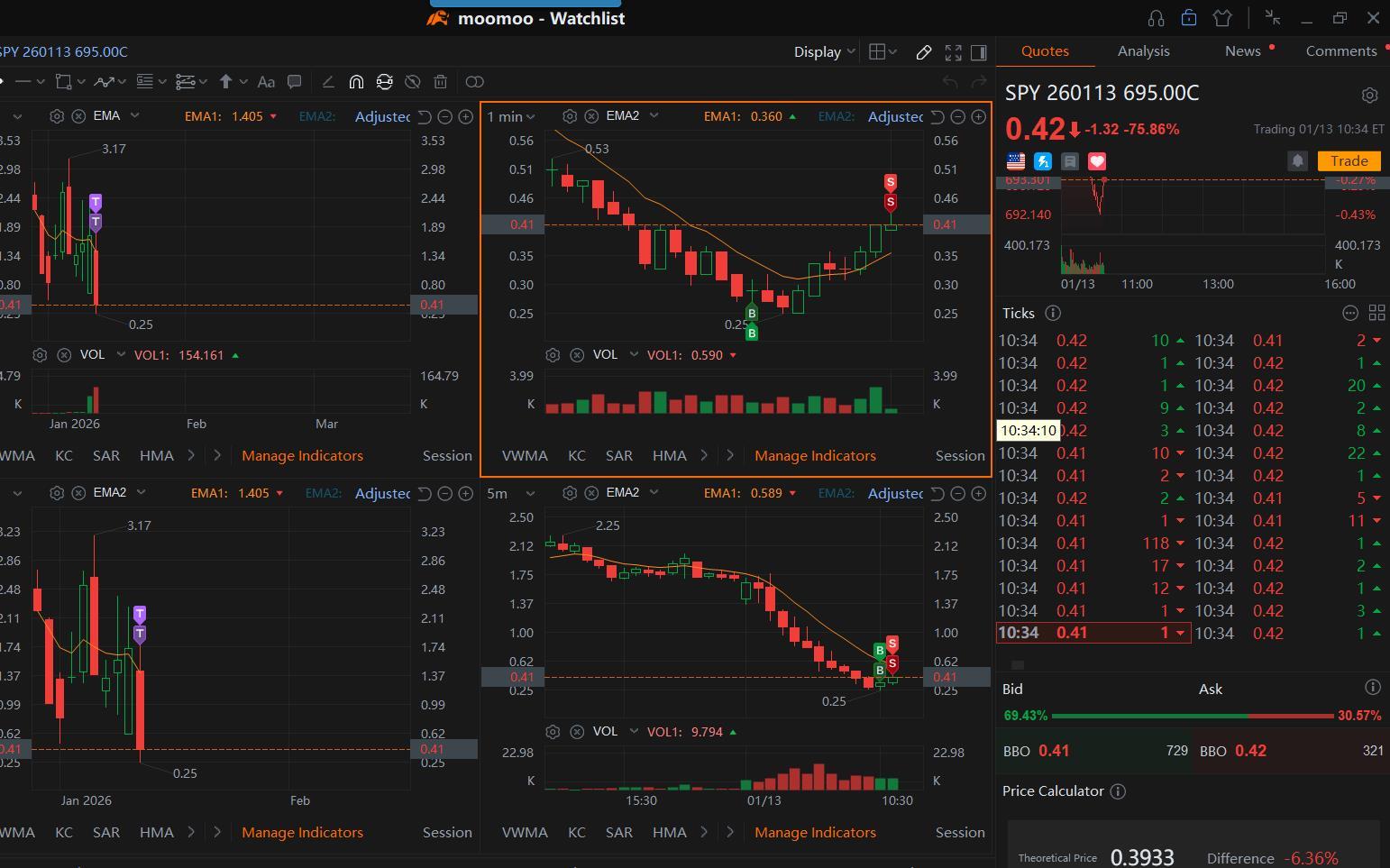Open quote settings gear beside SPY title
Viewport: 1390px width, 868px height.
click(1369, 95)
